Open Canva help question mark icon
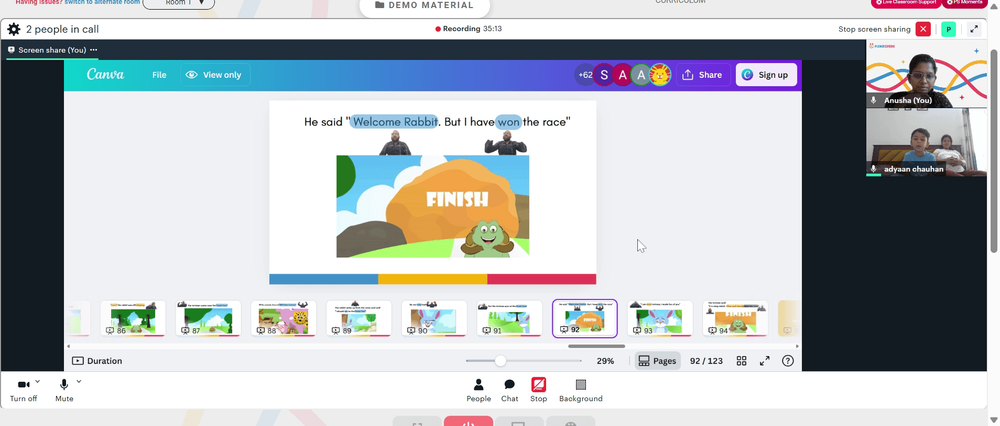Viewport: 1000px width, 426px height. pos(788,361)
